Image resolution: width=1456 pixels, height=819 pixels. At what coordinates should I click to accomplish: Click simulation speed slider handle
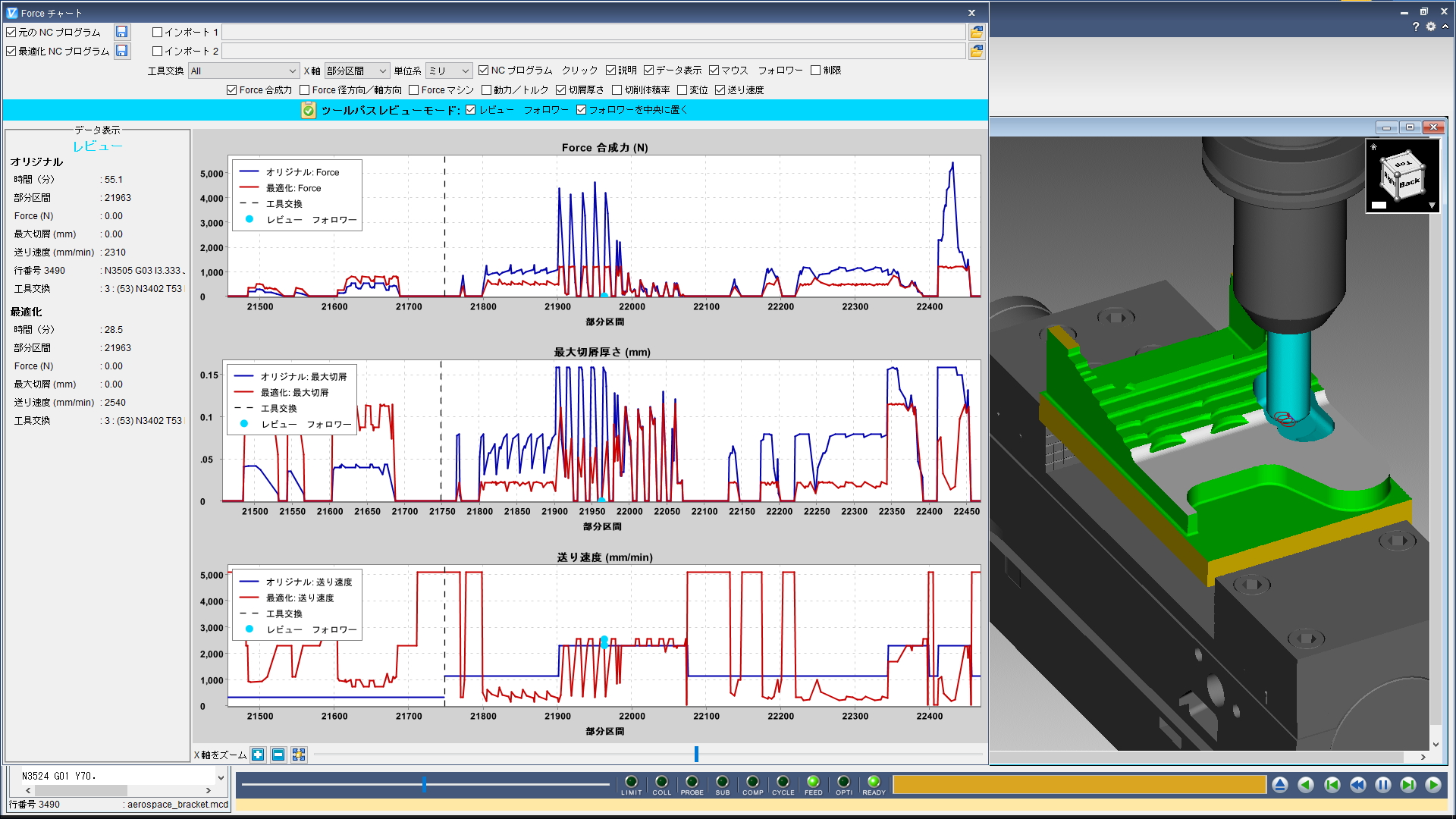pyautogui.click(x=424, y=785)
